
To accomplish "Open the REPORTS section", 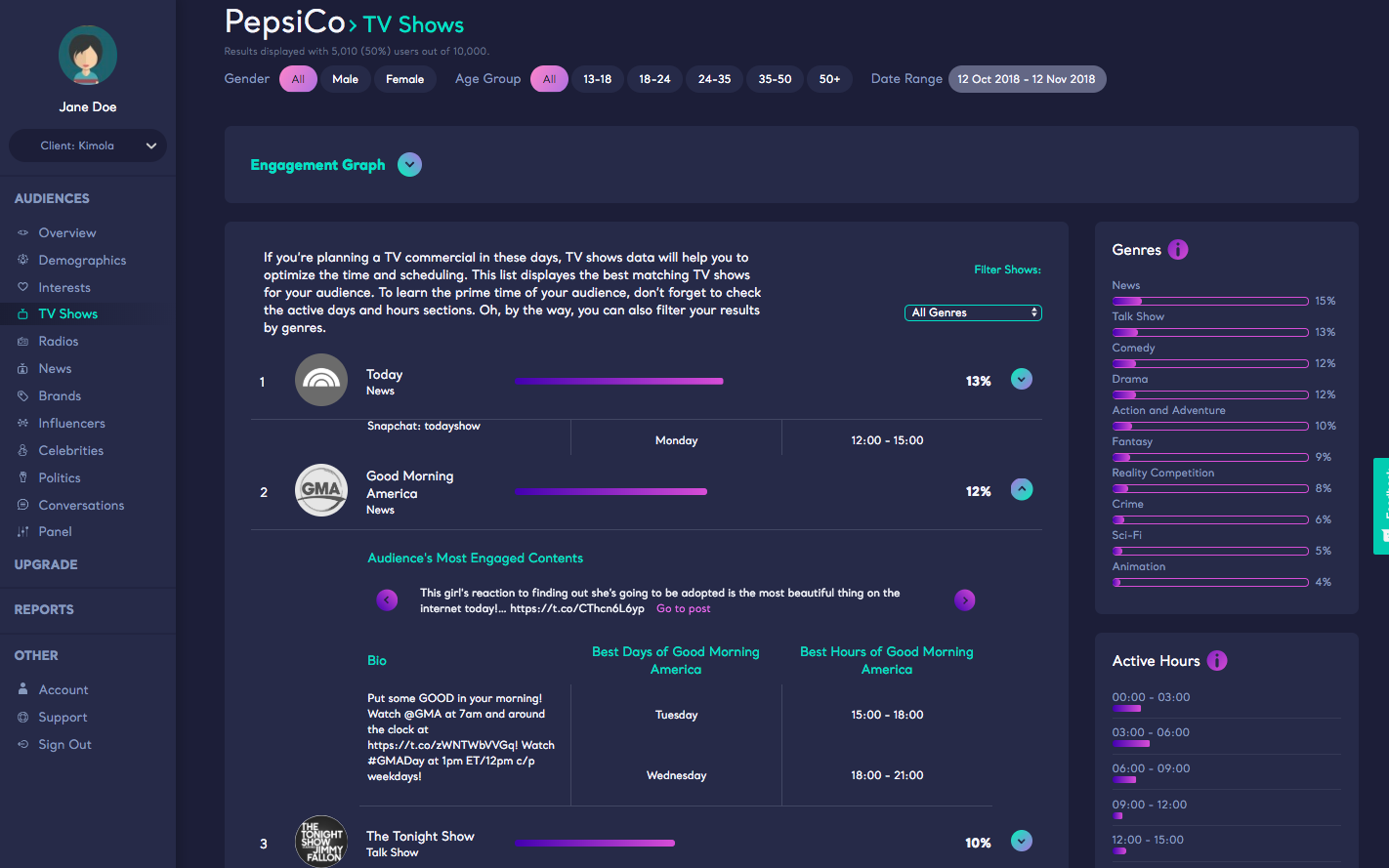I will point(44,609).
